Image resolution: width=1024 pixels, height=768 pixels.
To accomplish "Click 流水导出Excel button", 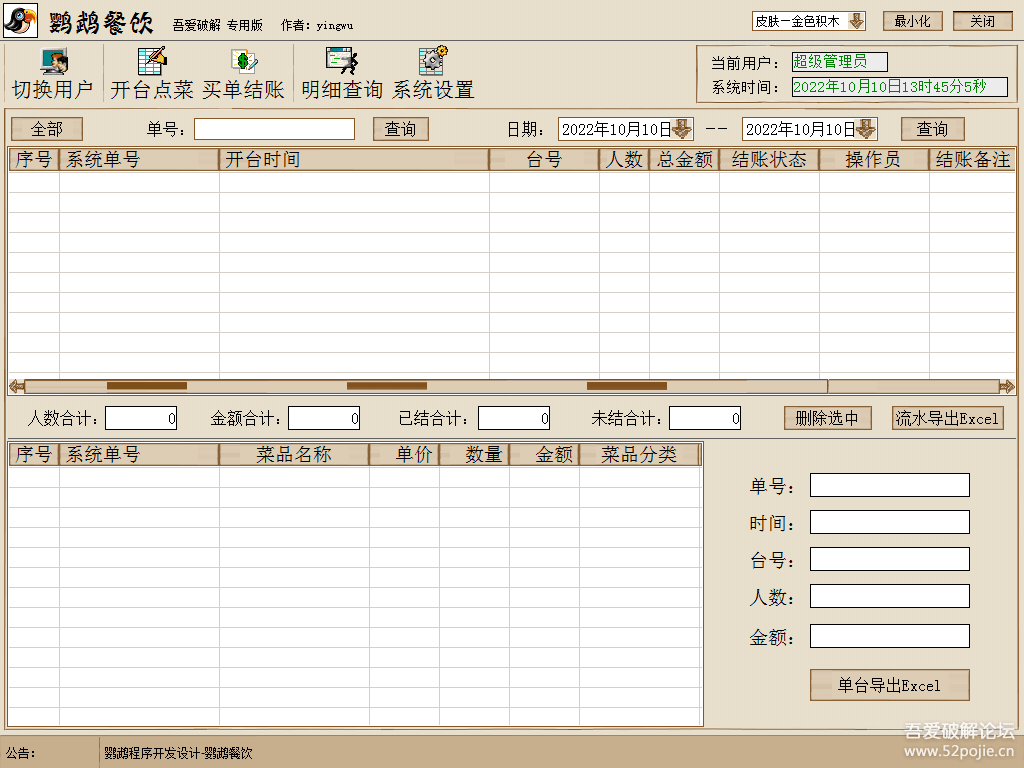I will point(947,419).
